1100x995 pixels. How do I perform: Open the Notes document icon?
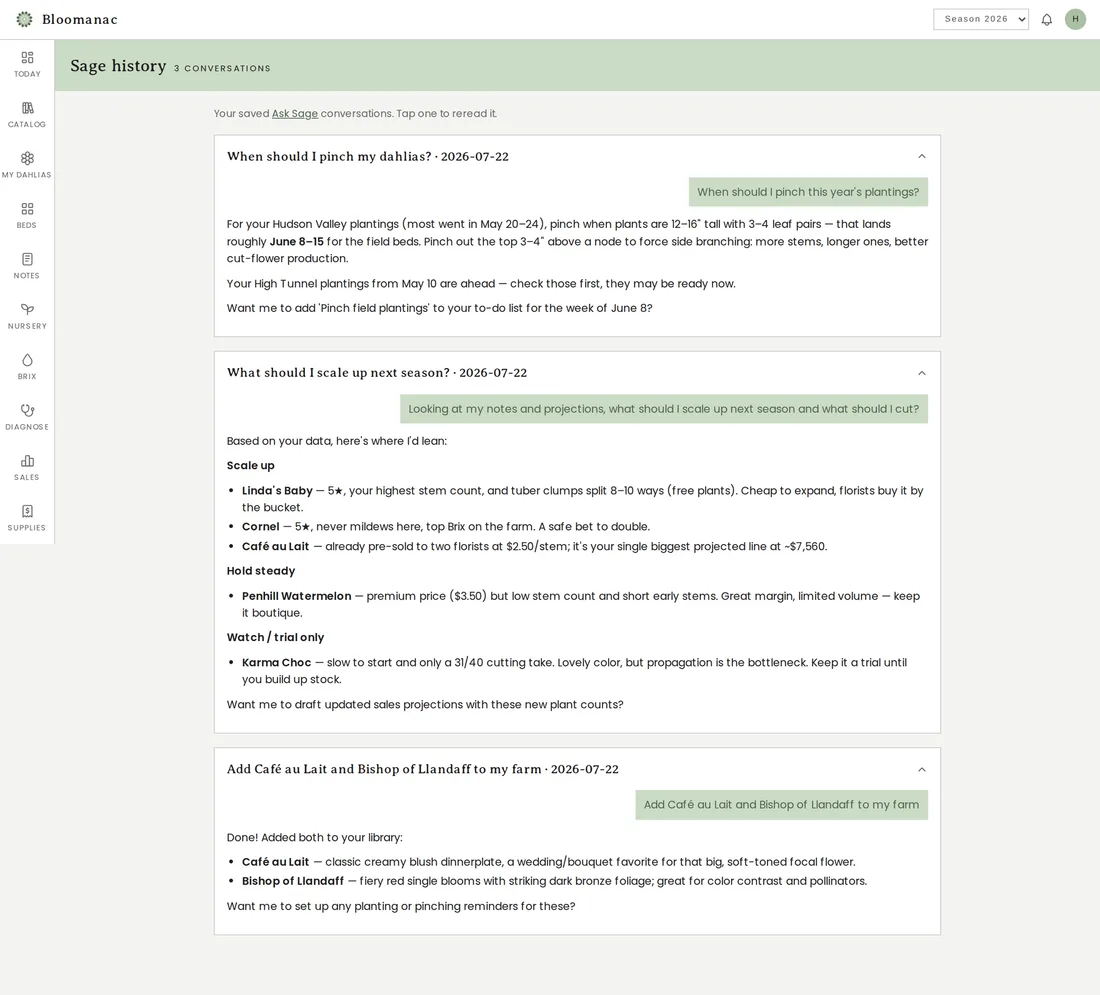pos(27,260)
